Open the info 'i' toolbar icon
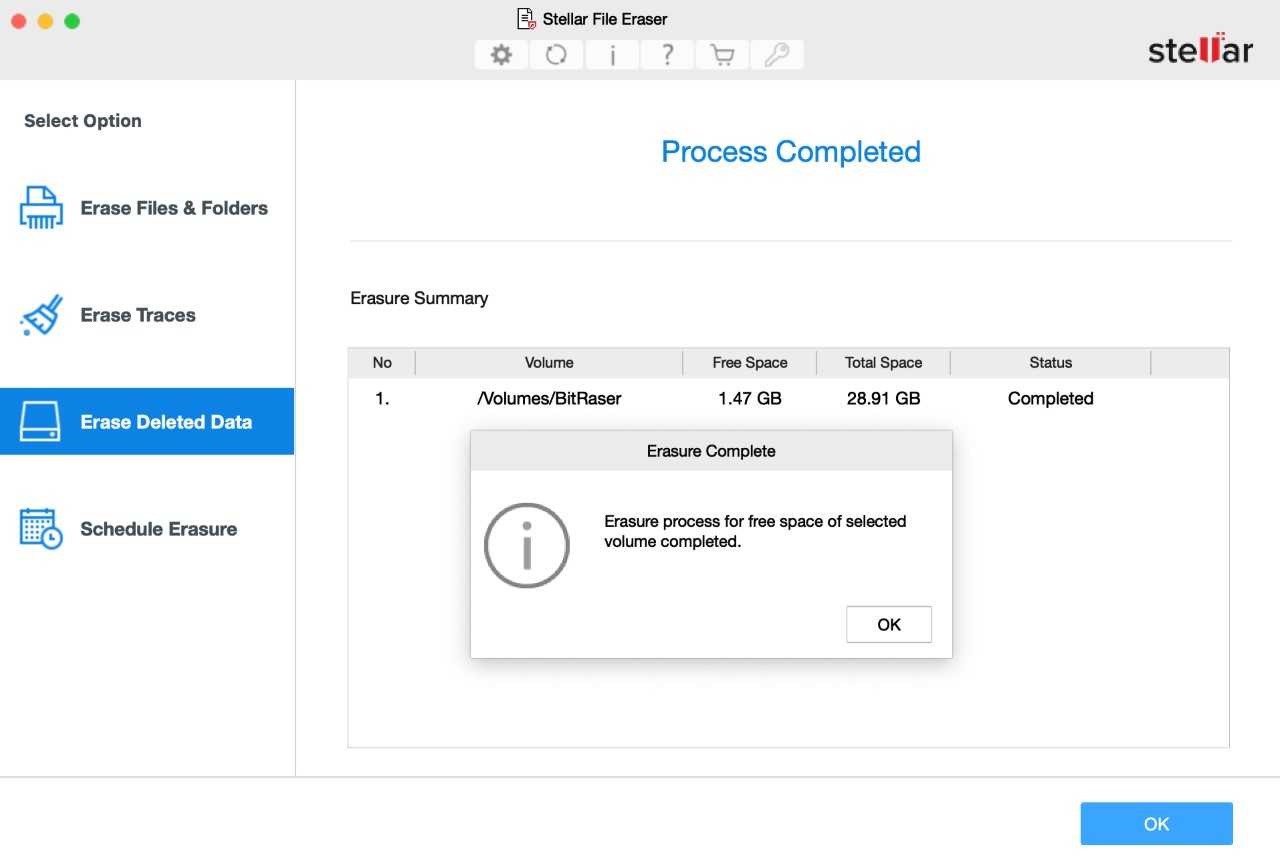The width and height of the screenshot is (1280, 864). [x=612, y=55]
